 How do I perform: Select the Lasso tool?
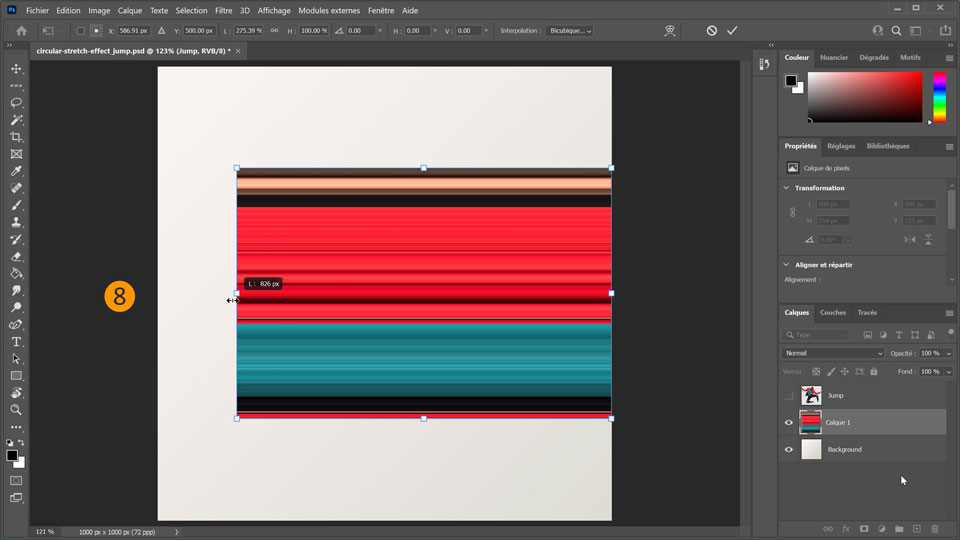tap(16, 103)
